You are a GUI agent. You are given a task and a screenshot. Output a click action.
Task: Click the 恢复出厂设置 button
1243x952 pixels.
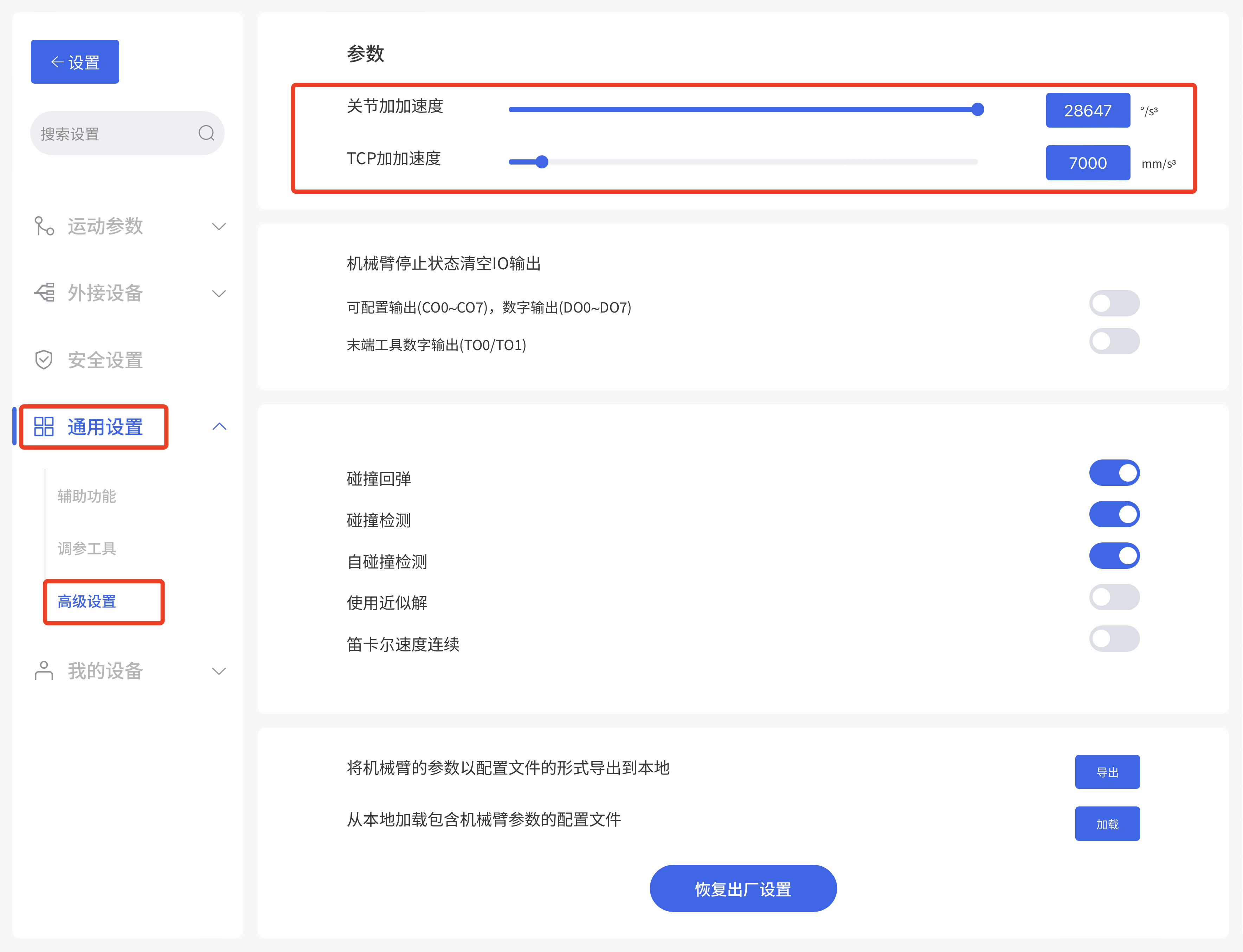pos(743,888)
